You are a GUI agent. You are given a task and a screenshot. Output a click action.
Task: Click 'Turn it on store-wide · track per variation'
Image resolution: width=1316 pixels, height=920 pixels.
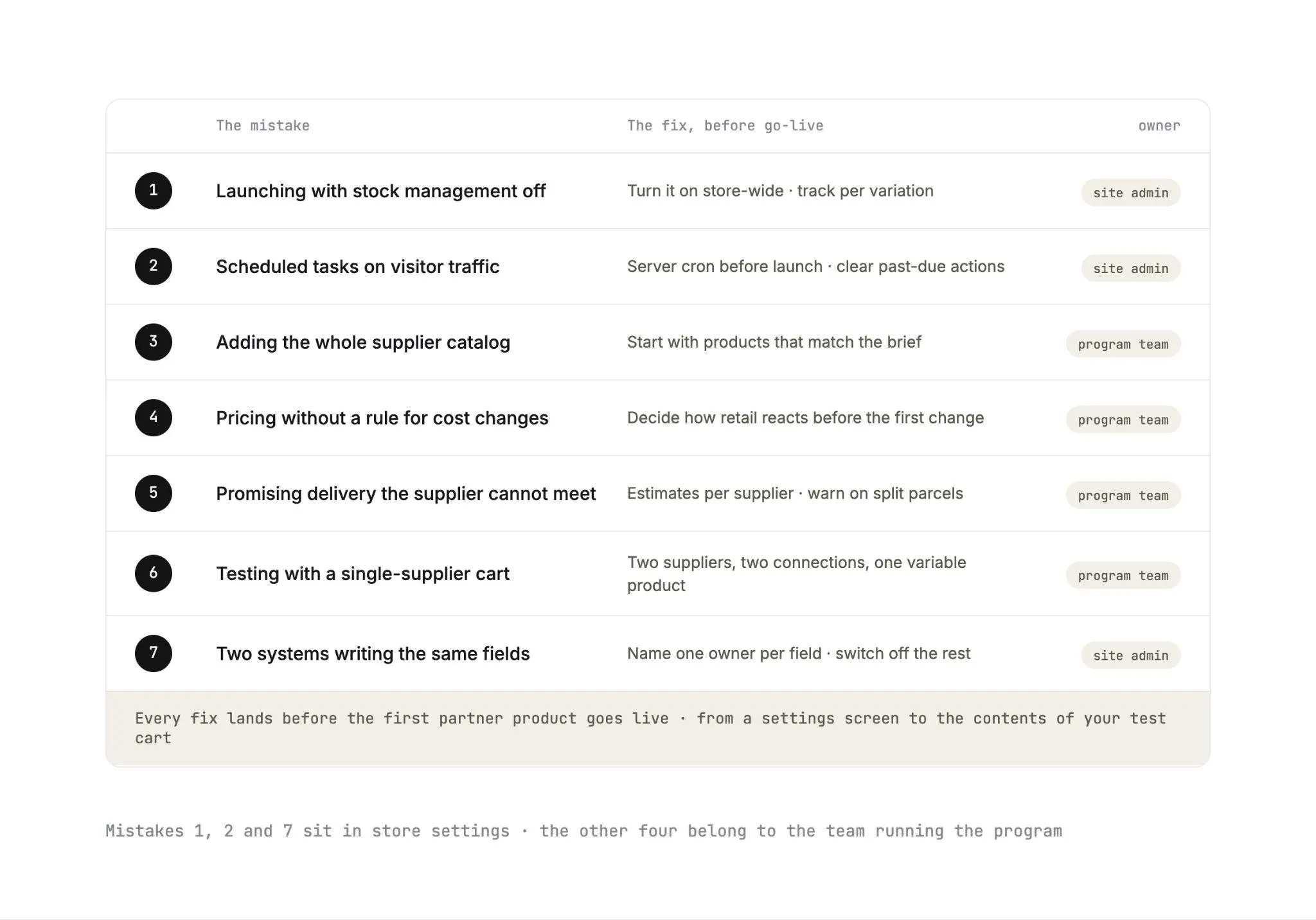[780, 191]
